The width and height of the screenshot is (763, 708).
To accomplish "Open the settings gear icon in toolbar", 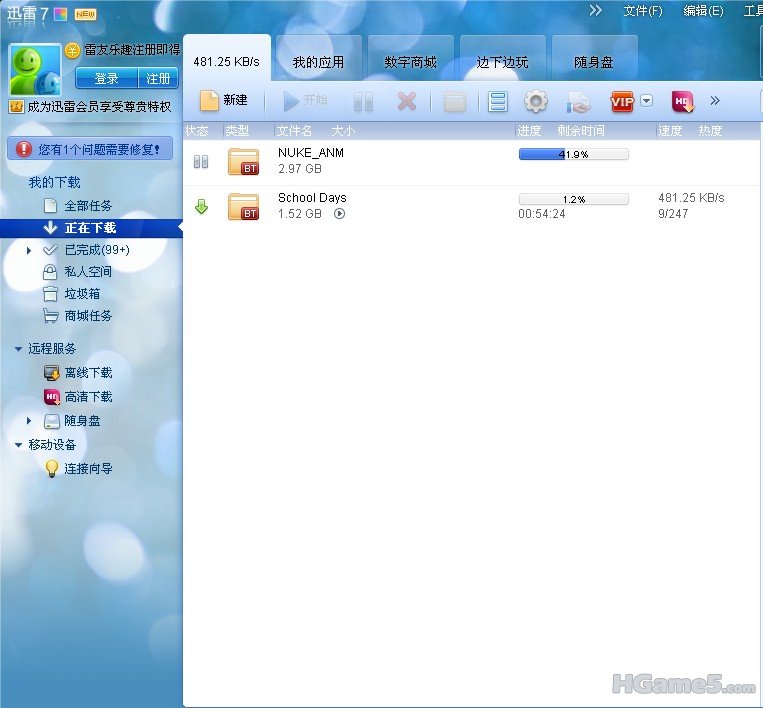I will (x=536, y=101).
